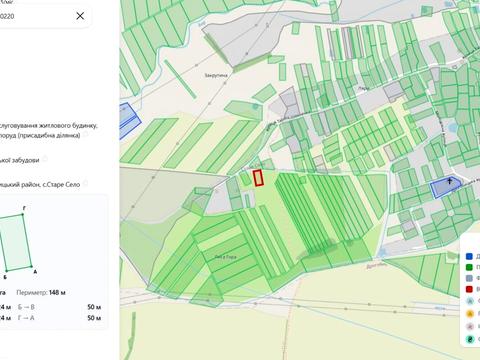Viewport: 480px width, 360px height.
Task: Click the light blue round legend icon
Action: tap(470, 301)
